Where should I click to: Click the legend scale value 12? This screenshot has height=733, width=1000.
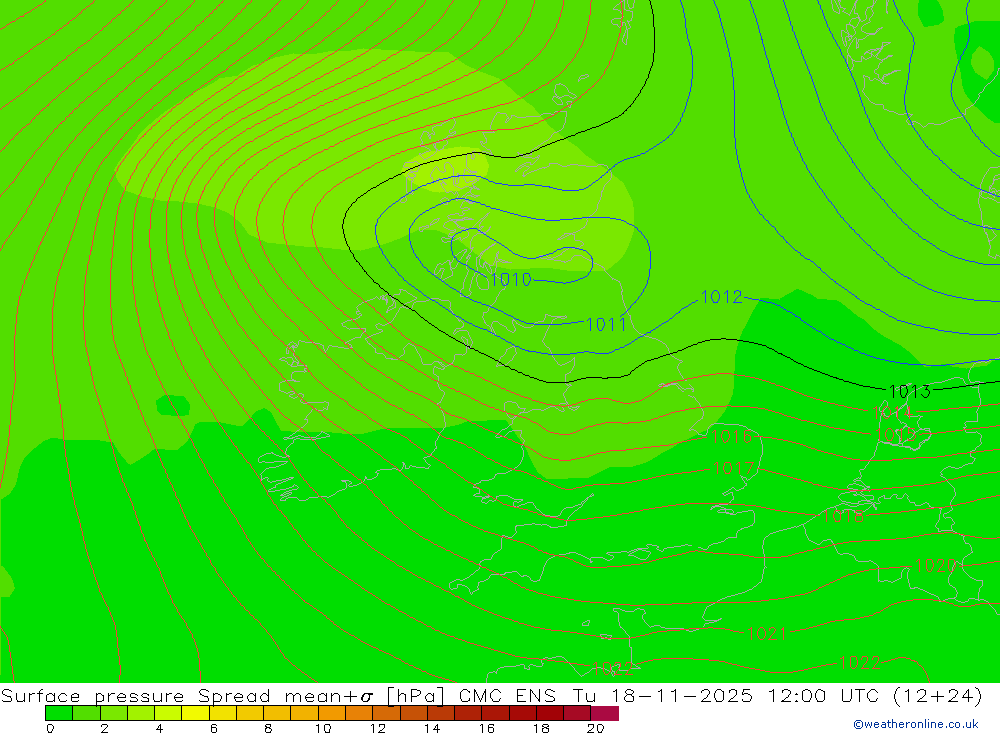coord(378,728)
